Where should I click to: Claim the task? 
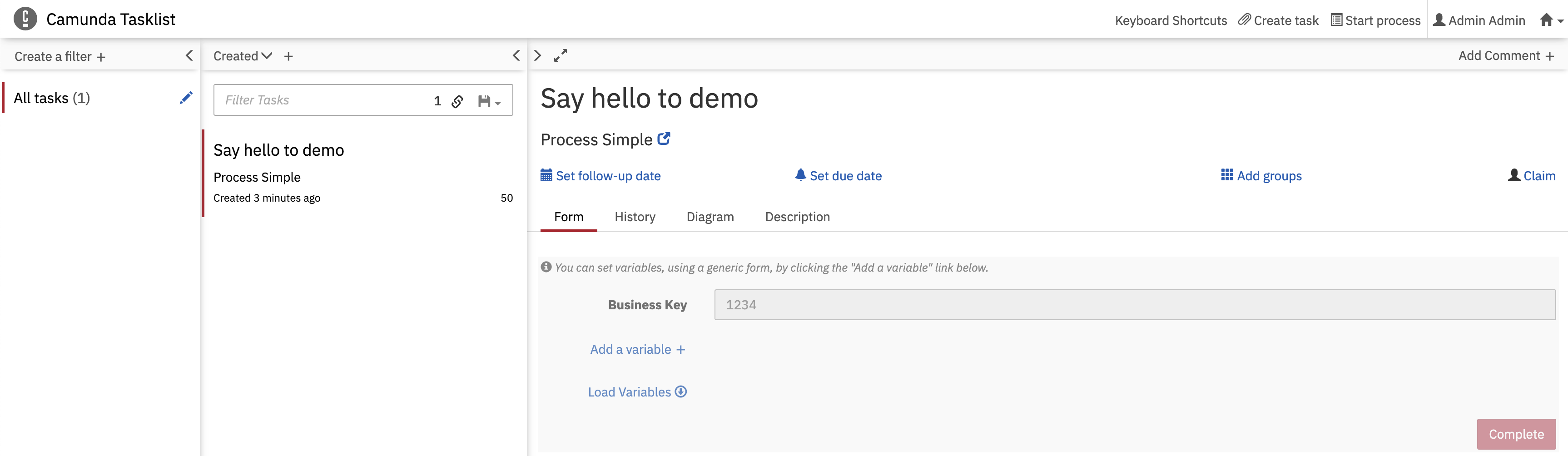(1532, 175)
